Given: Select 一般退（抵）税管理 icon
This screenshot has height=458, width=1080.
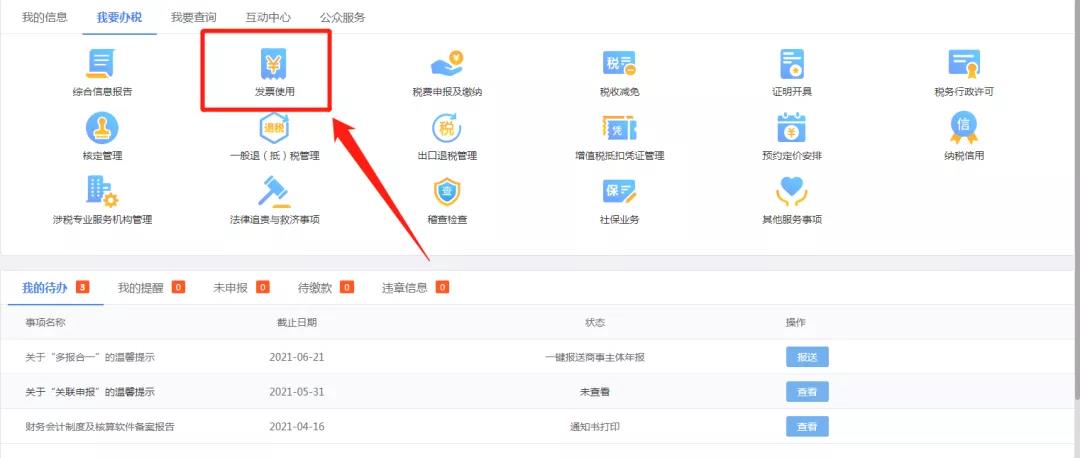Looking at the screenshot, I should [274, 129].
